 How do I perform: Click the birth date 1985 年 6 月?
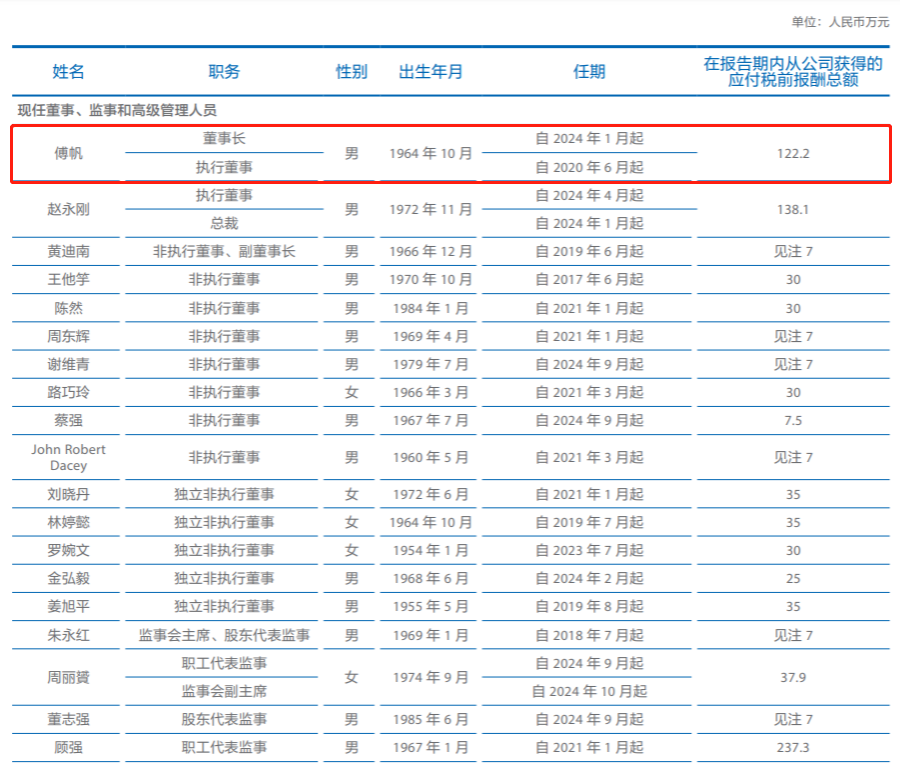pyautogui.click(x=430, y=719)
